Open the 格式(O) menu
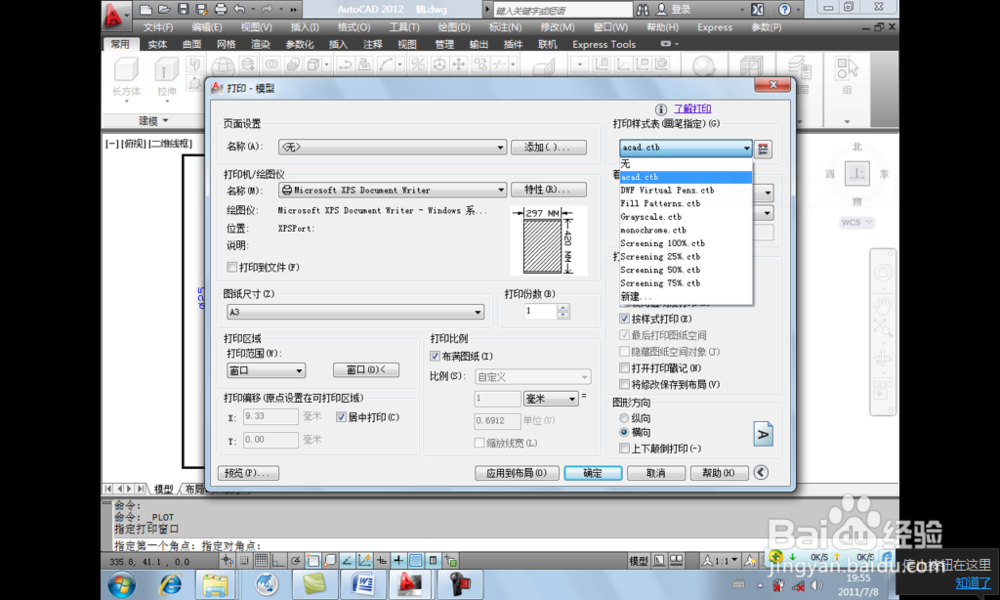The width and height of the screenshot is (1000, 600). 354,27
